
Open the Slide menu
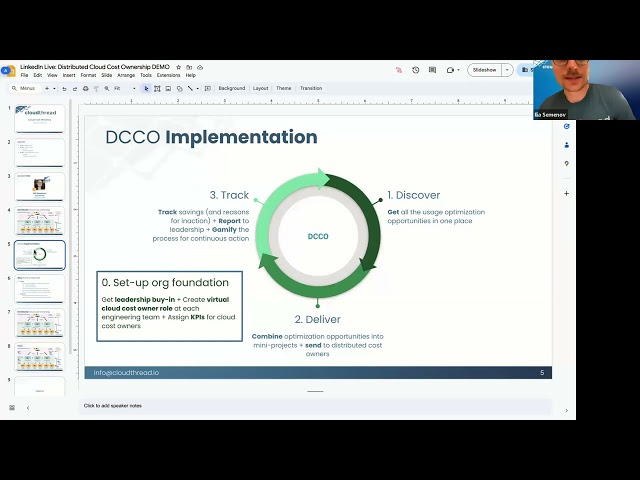pyautogui.click(x=107, y=75)
